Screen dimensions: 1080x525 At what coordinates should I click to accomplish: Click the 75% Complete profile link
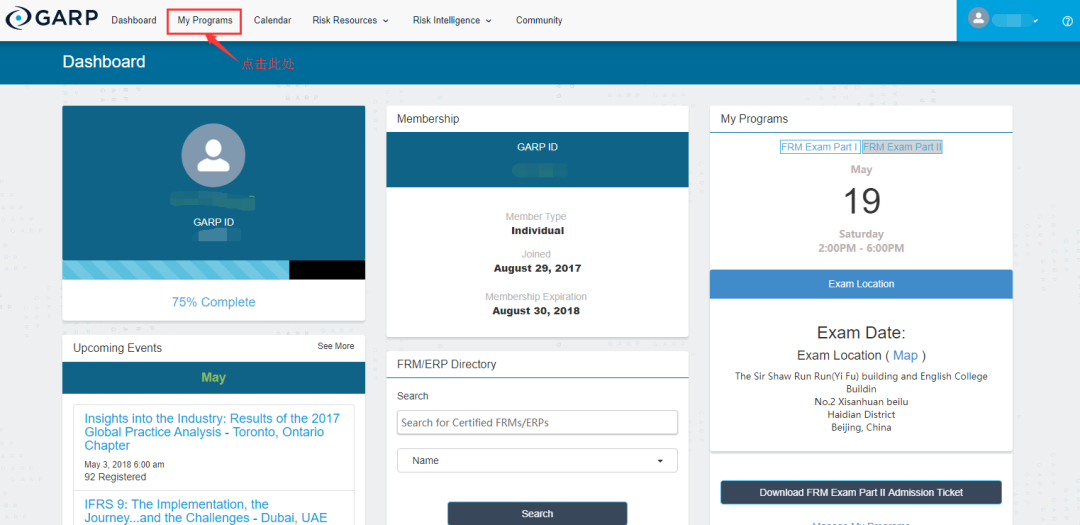pos(214,302)
